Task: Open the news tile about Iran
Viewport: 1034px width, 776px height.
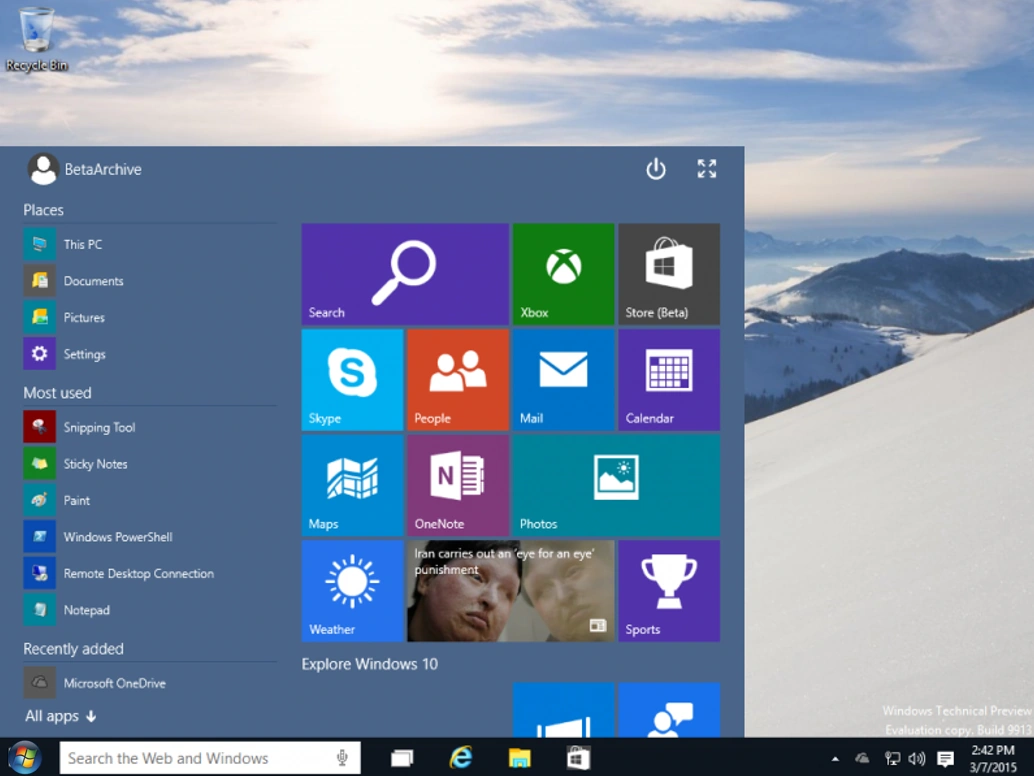Action: tap(510, 591)
